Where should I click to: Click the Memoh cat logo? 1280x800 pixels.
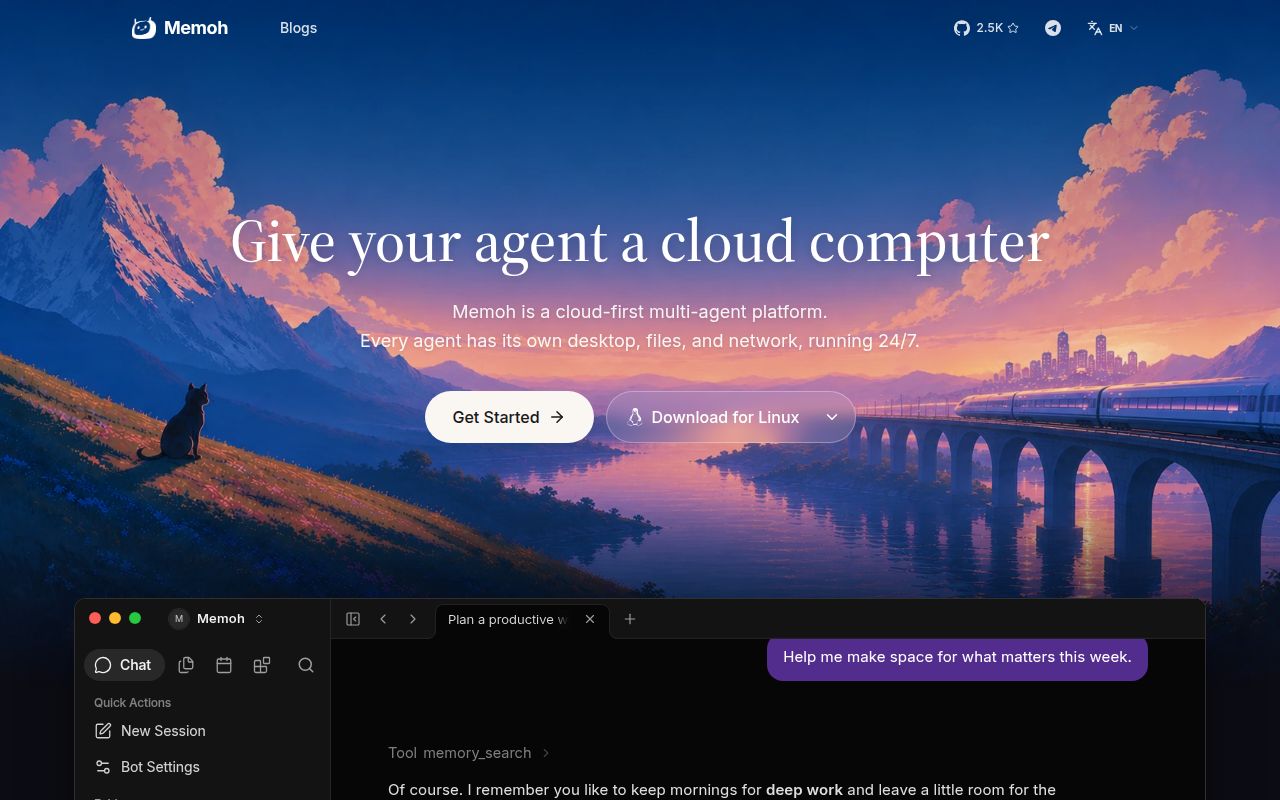144,28
